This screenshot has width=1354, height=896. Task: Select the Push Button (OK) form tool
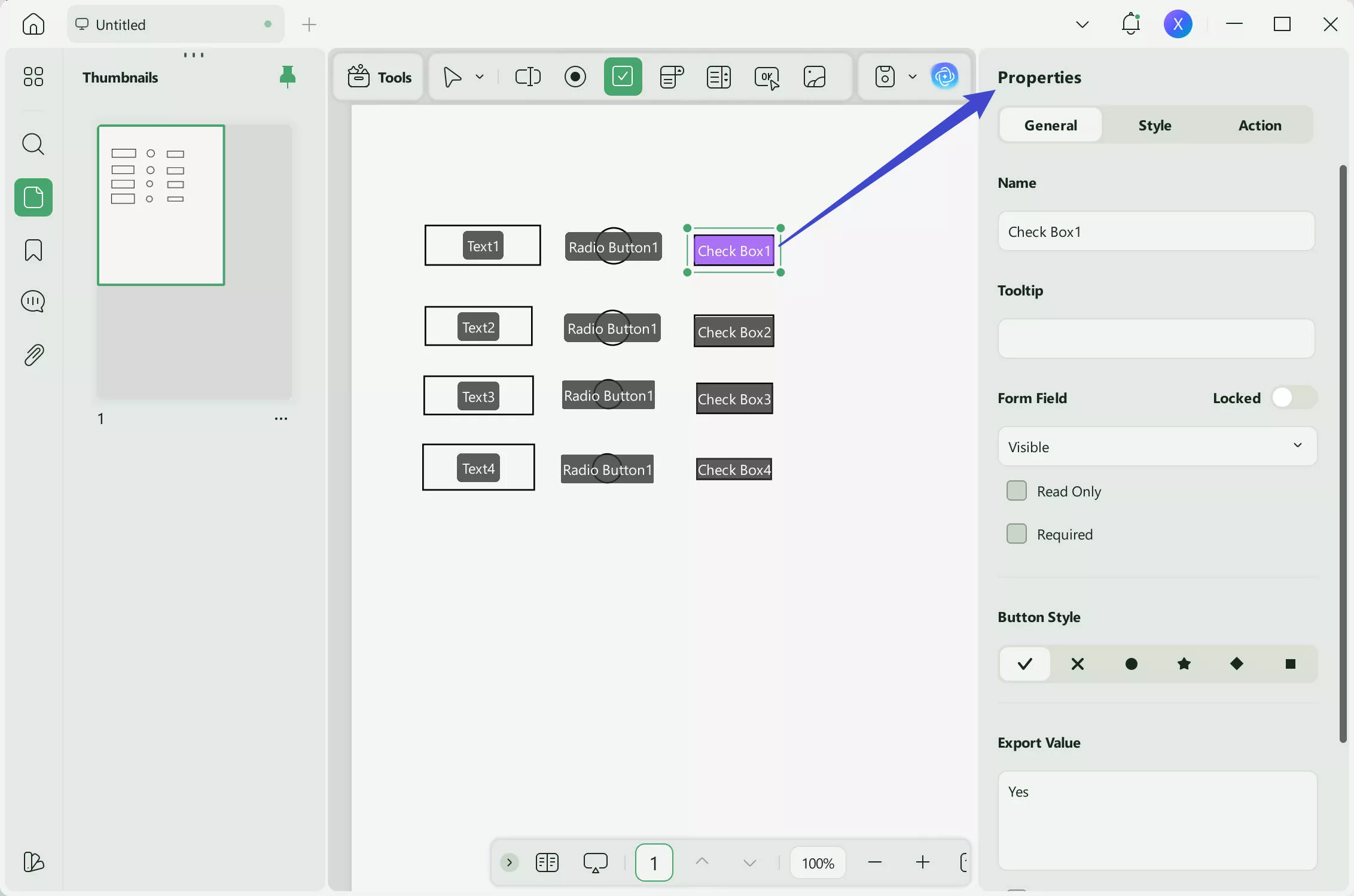click(x=766, y=77)
